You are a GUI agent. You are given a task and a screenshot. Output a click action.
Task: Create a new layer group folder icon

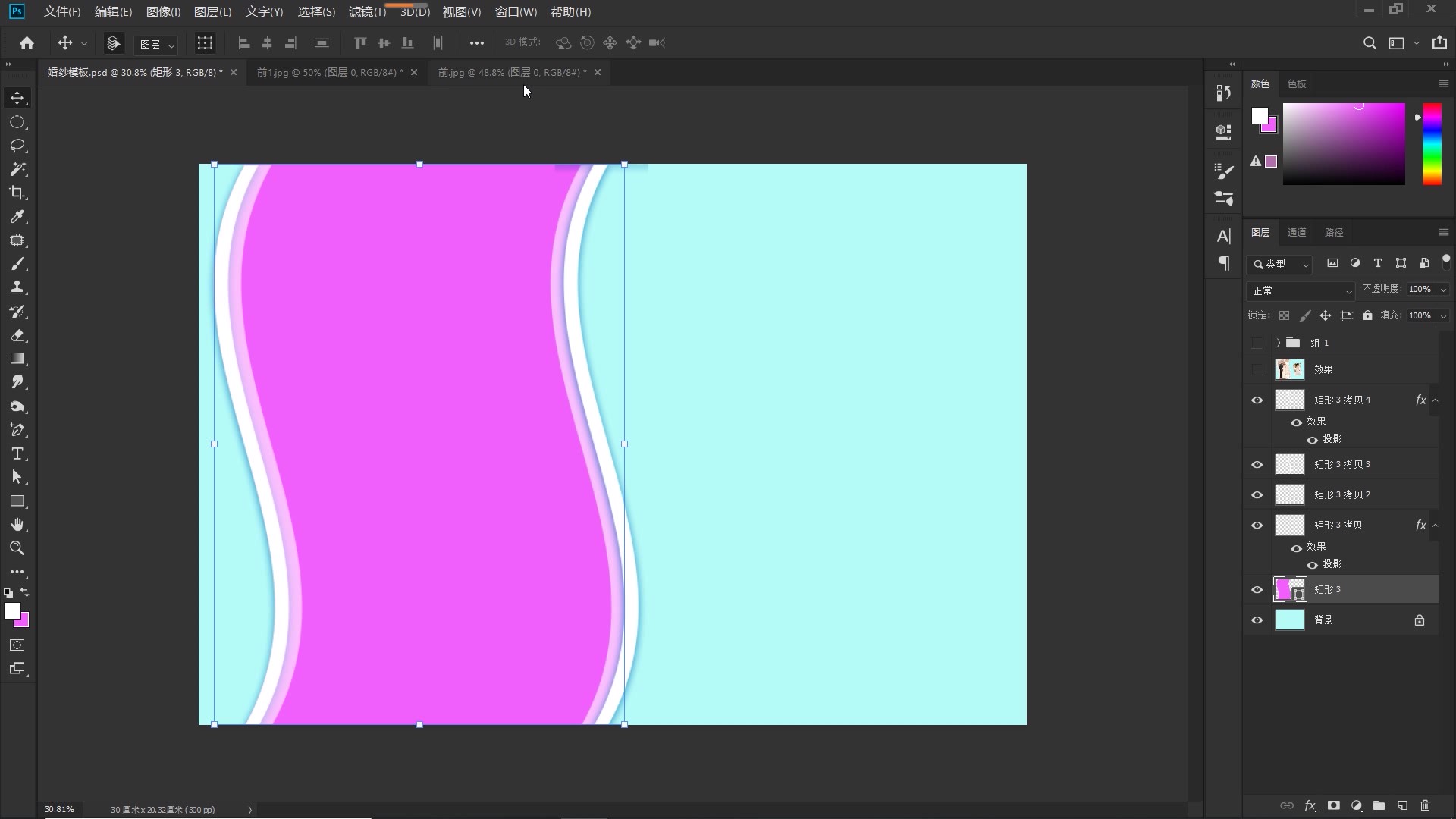tap(1379, 805)
